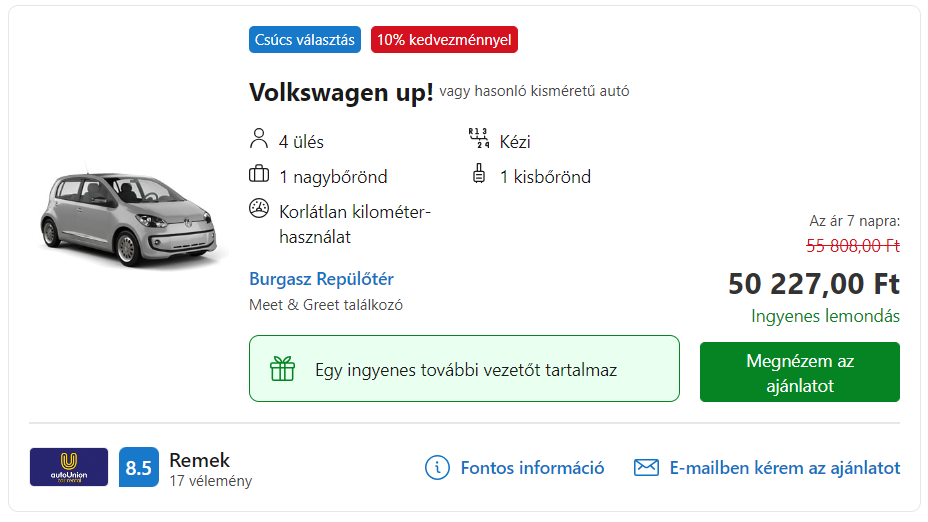Screen dimensions: 928x522
Task: Click the person seats icon
Action: (259, 138)
